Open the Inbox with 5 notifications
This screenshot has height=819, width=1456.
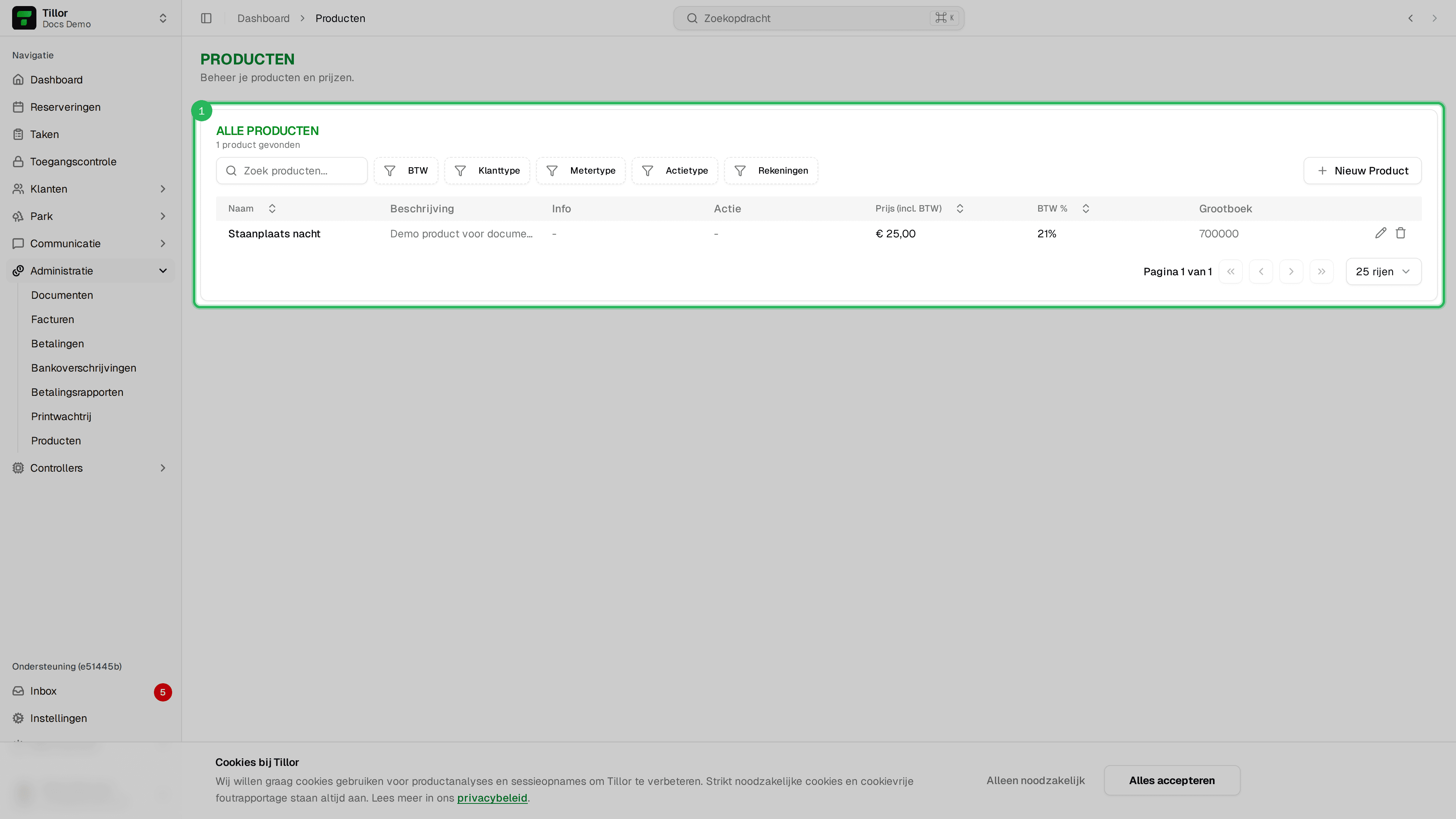click(x=91, y=691)
